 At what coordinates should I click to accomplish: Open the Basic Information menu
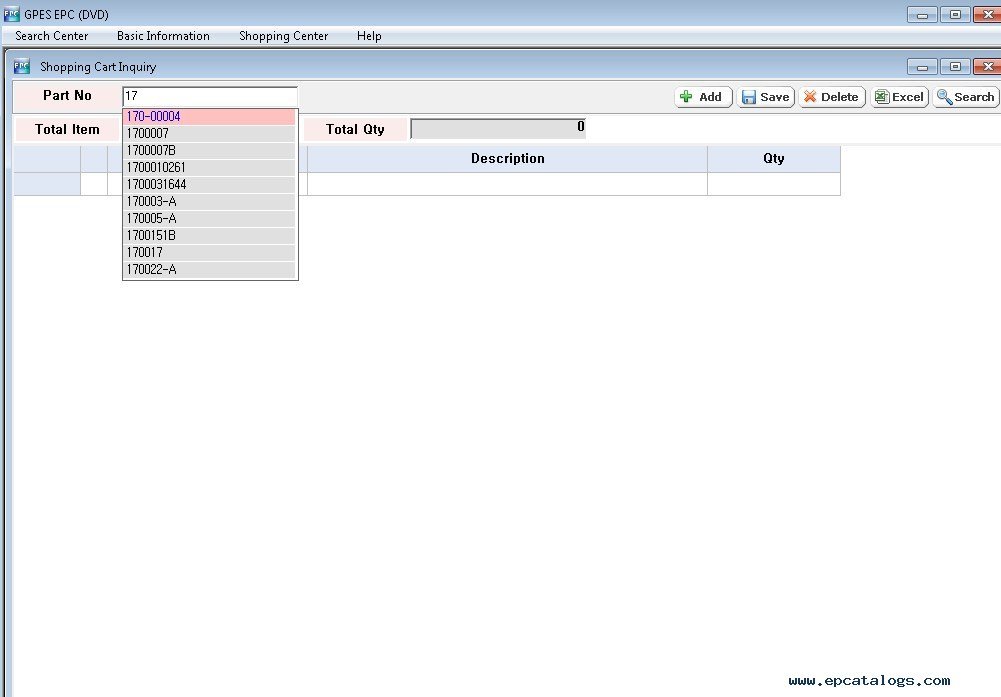pos(163,36)
